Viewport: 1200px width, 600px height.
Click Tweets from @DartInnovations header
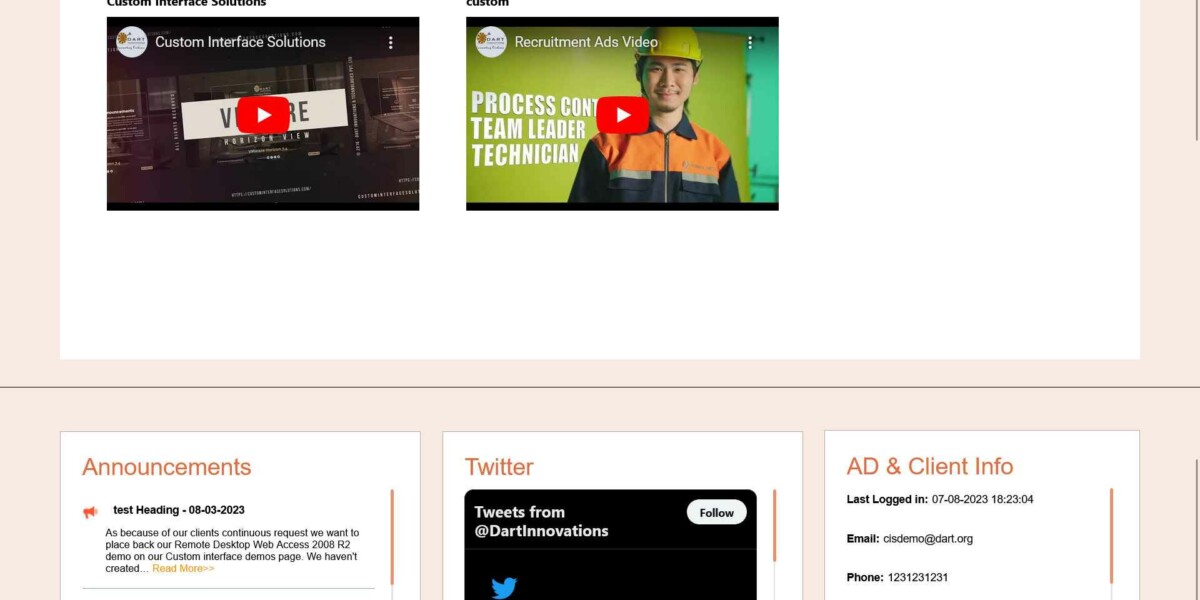pyautogui.click(x=541, y=521)
